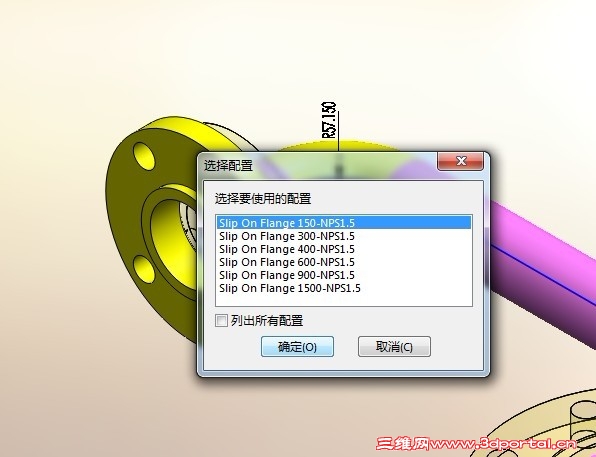Close the 选择配置 dialog with X
This screenshot has width=596, height=457.
coord(461,161)
